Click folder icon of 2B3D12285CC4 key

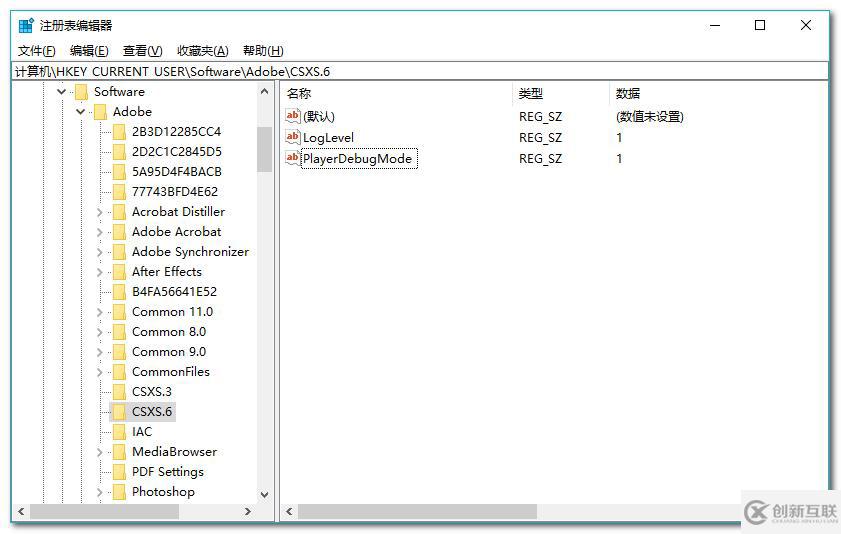point(119,132)
